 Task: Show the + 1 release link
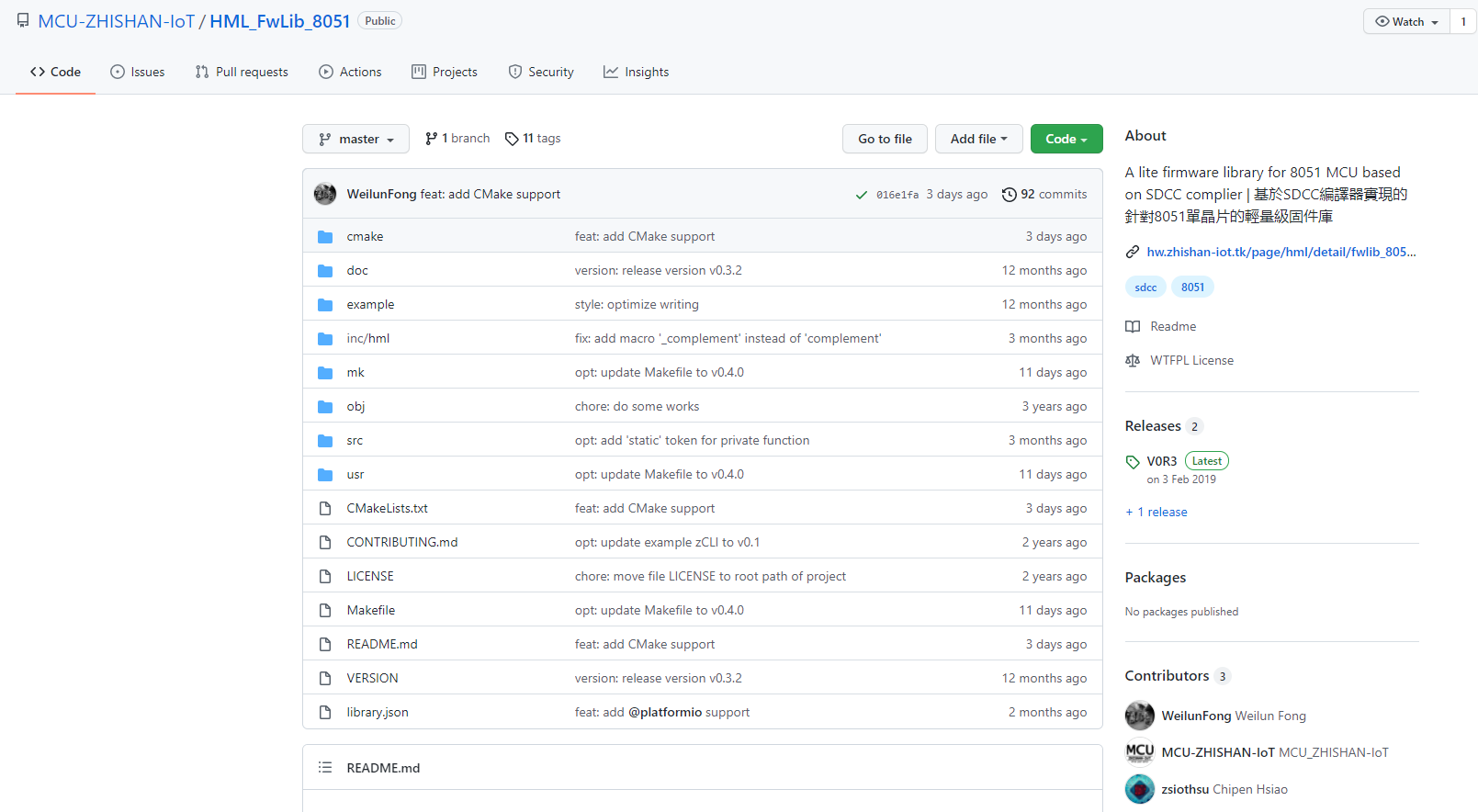pyautogui.click(x=1156, y=513)
